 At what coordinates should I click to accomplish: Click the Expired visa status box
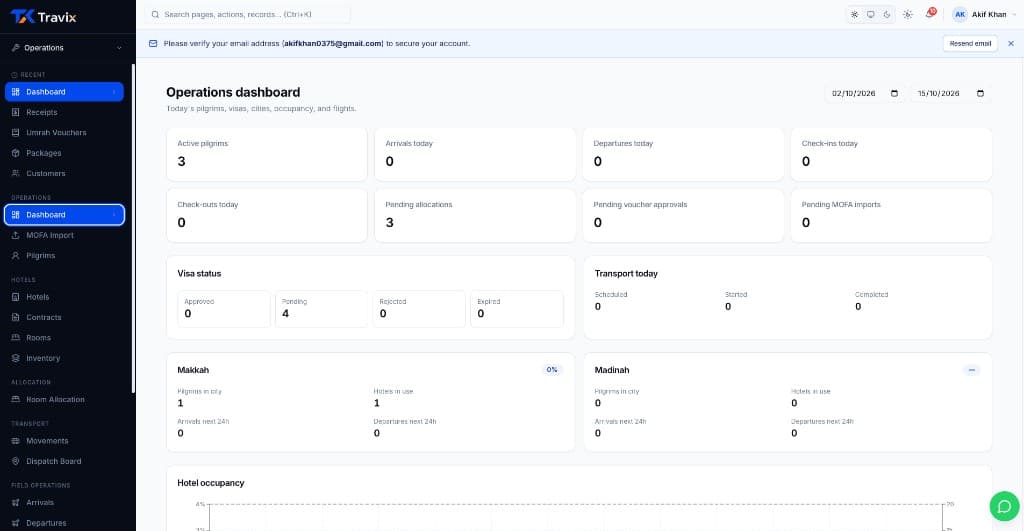pyautogui.click(x=517, y=309)
